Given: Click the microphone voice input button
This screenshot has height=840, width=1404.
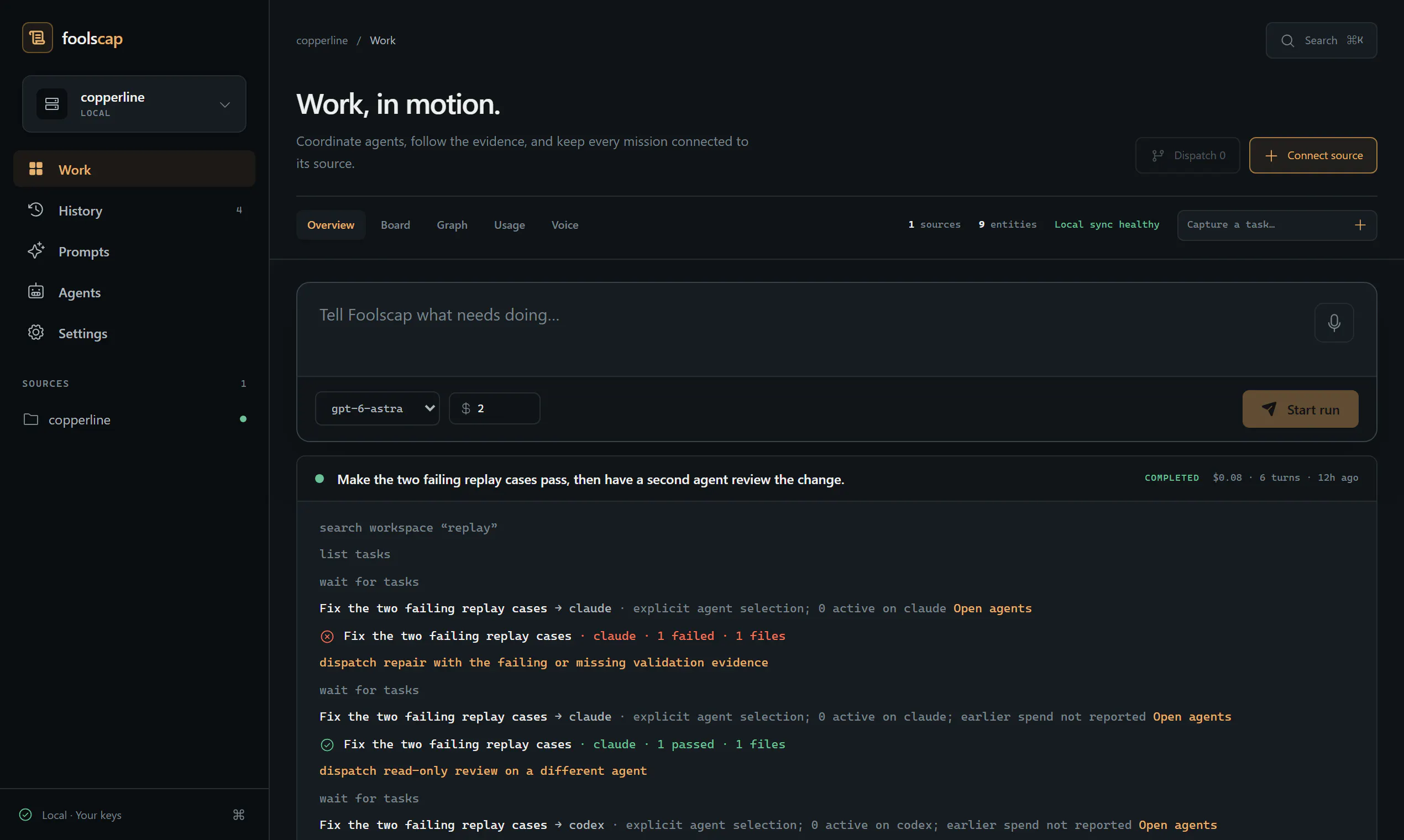Looking at the screenshot, I should 1334,323.
